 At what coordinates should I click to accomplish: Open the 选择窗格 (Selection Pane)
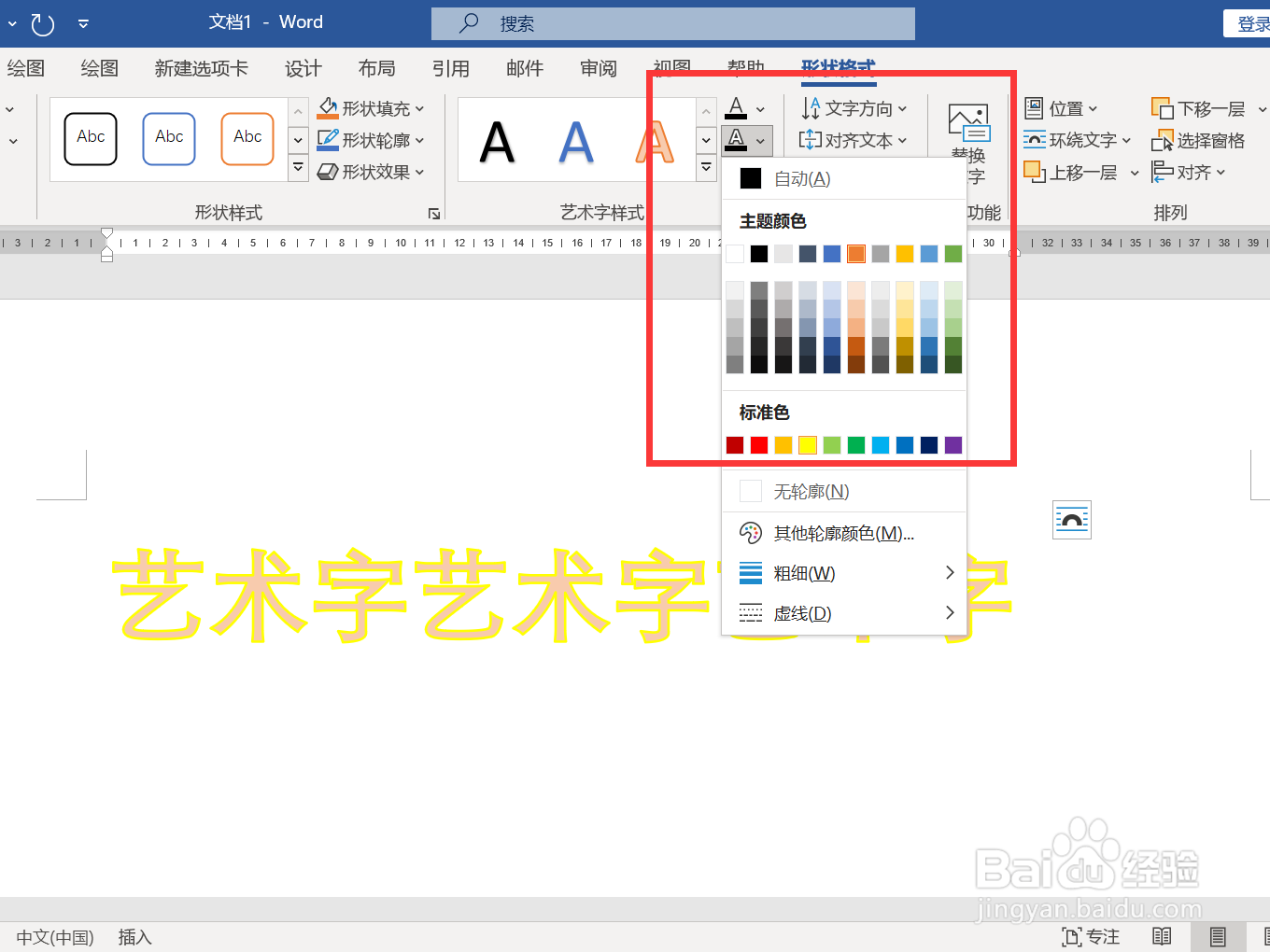coord(1198,140)
